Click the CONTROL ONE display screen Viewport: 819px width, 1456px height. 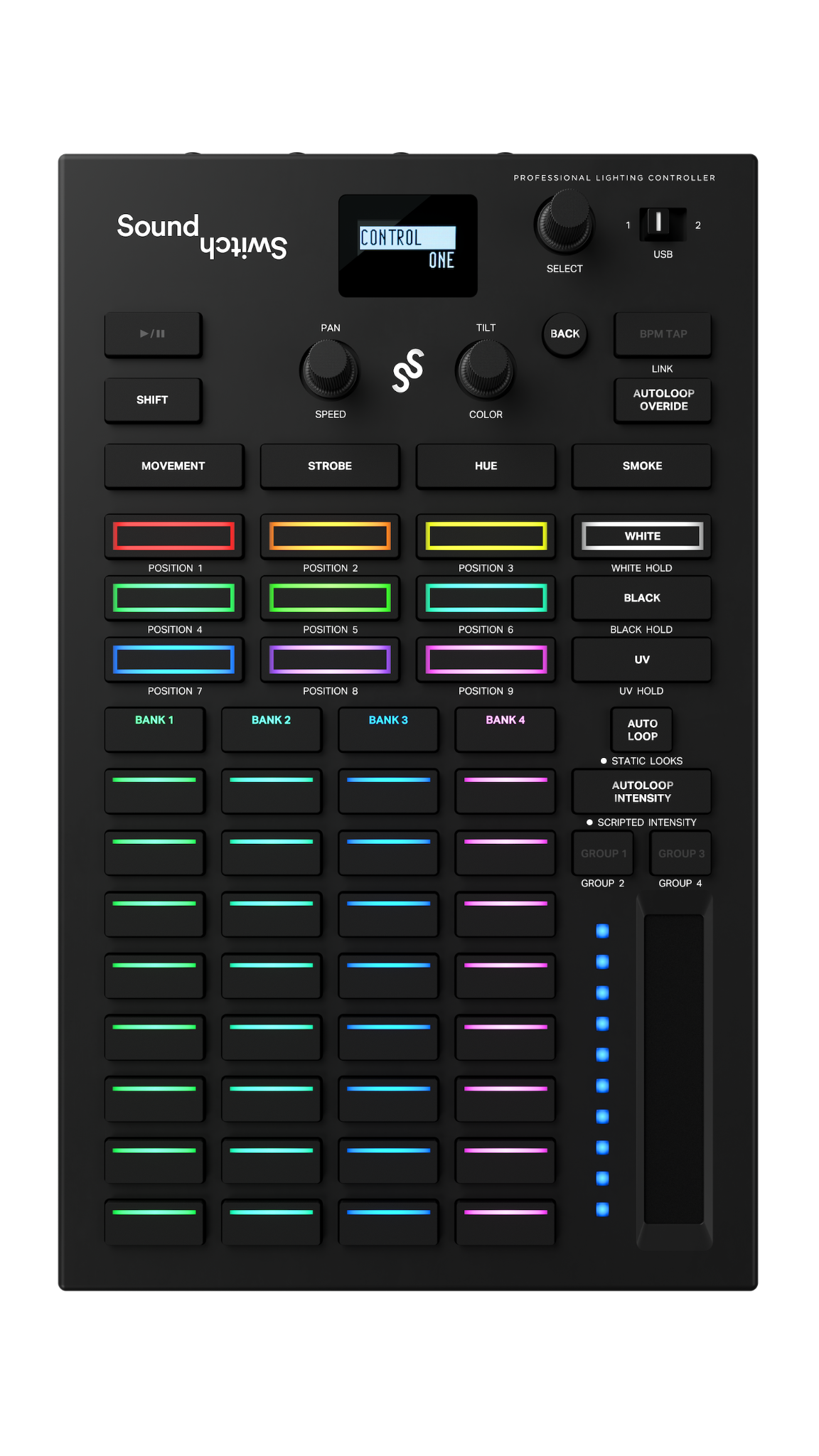[x=407, y=245]
